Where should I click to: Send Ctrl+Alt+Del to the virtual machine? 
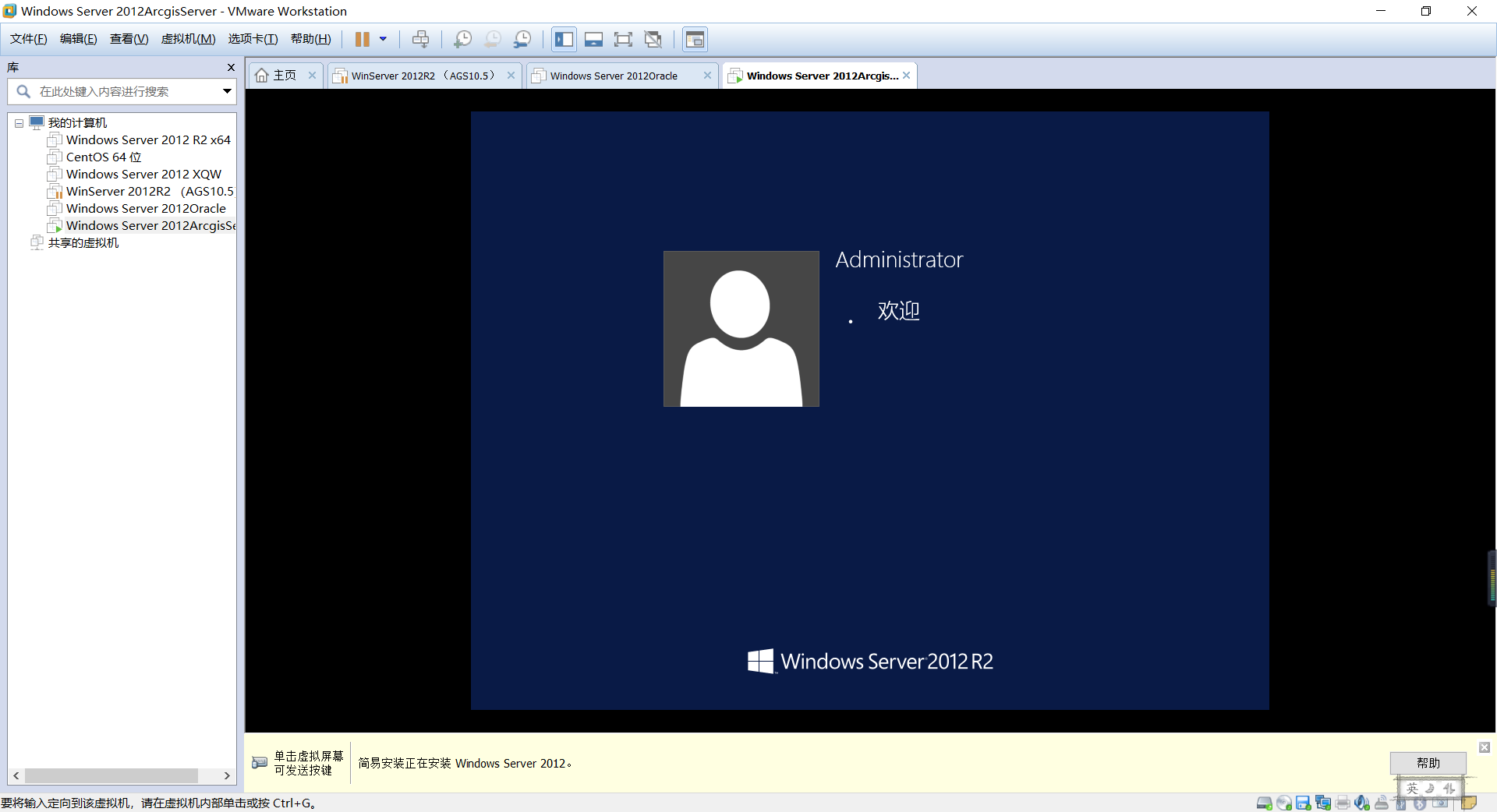click(x=420, y=39)
